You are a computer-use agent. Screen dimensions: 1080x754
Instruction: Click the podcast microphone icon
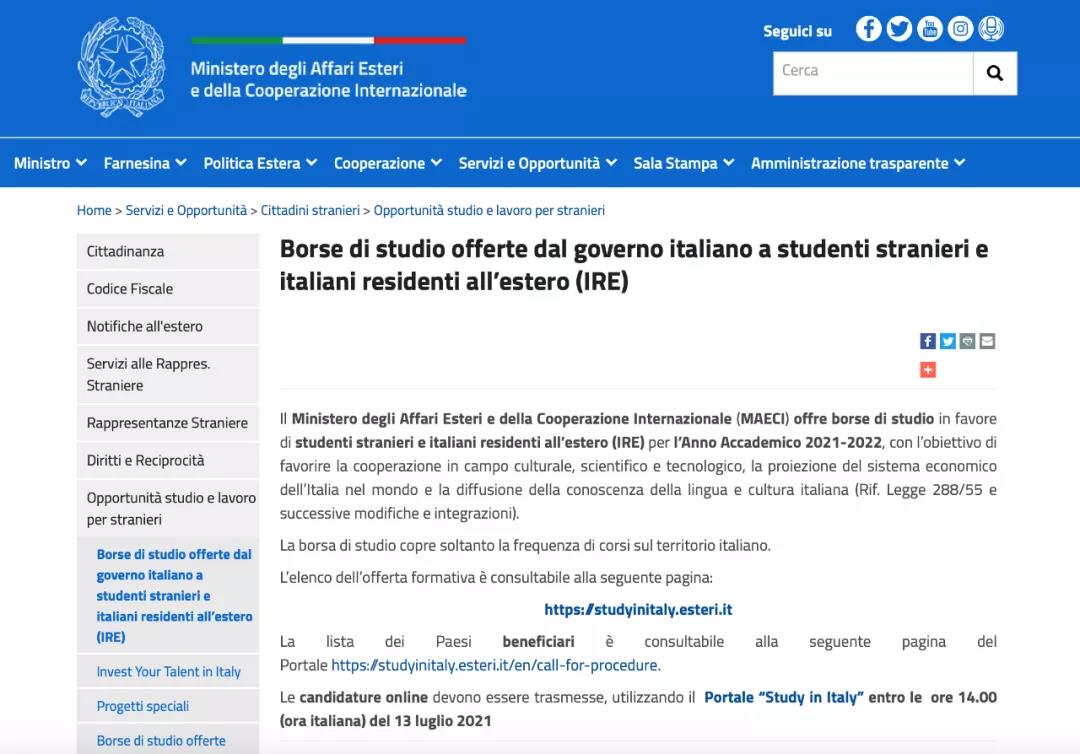[991, 29]
